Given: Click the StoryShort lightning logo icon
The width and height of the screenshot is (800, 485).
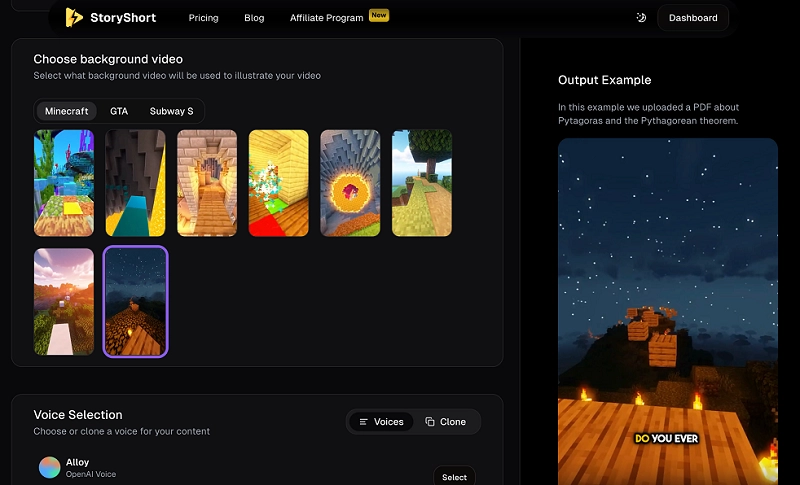Looking at the screenshot, I should pos(74,17).
